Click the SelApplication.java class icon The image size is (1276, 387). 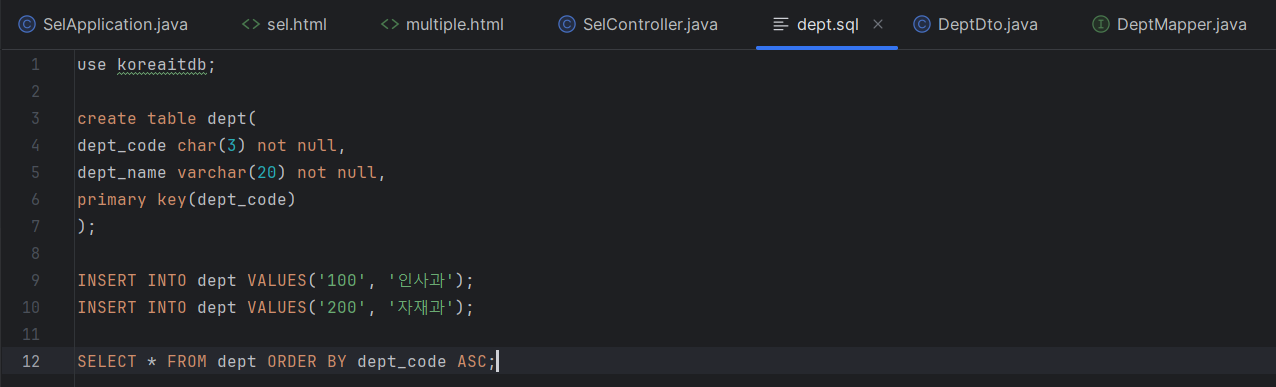click(x=26, y=24)
